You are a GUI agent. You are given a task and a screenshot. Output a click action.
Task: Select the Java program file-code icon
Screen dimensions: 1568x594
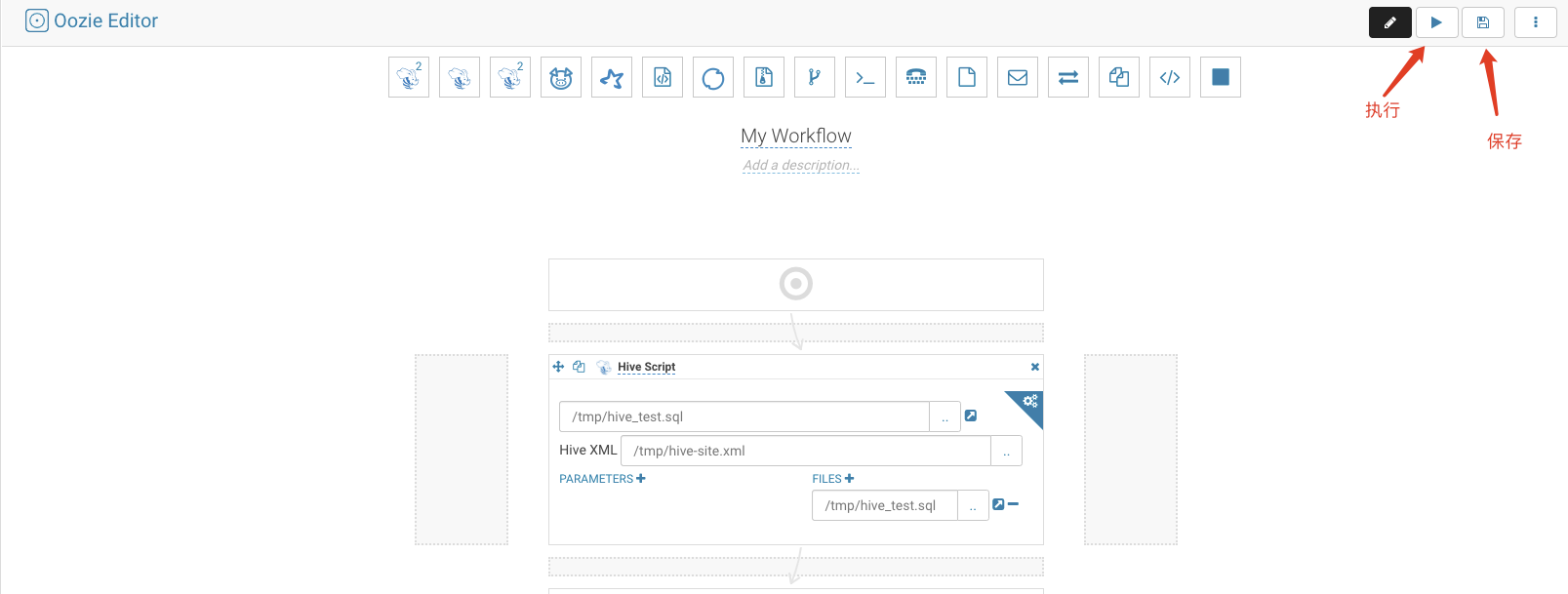663,77
